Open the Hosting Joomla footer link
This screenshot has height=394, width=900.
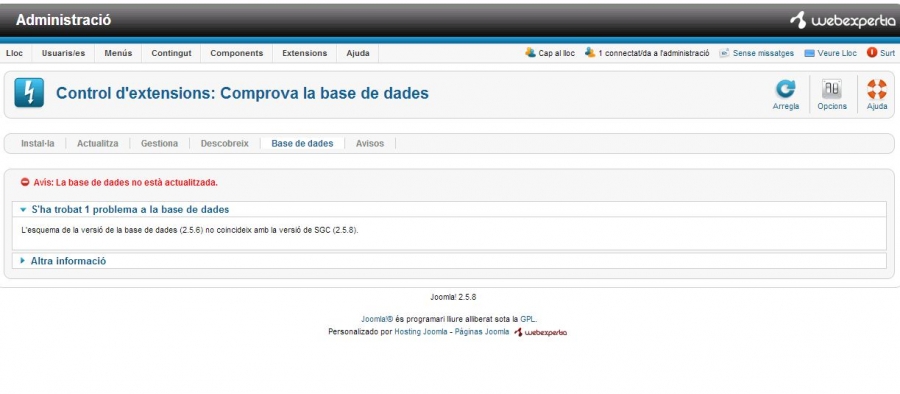(421, 332)
